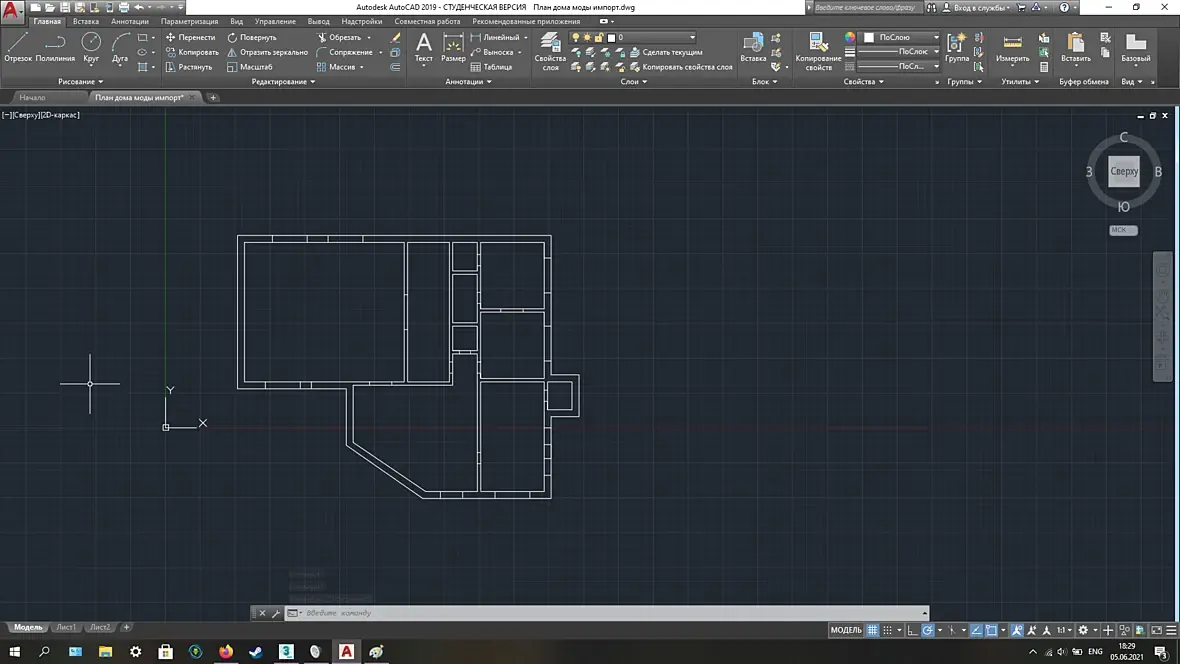1180x664 pixels.
Task: Click Копирование свойств match properties icon
Action: (x=818, y=52)
